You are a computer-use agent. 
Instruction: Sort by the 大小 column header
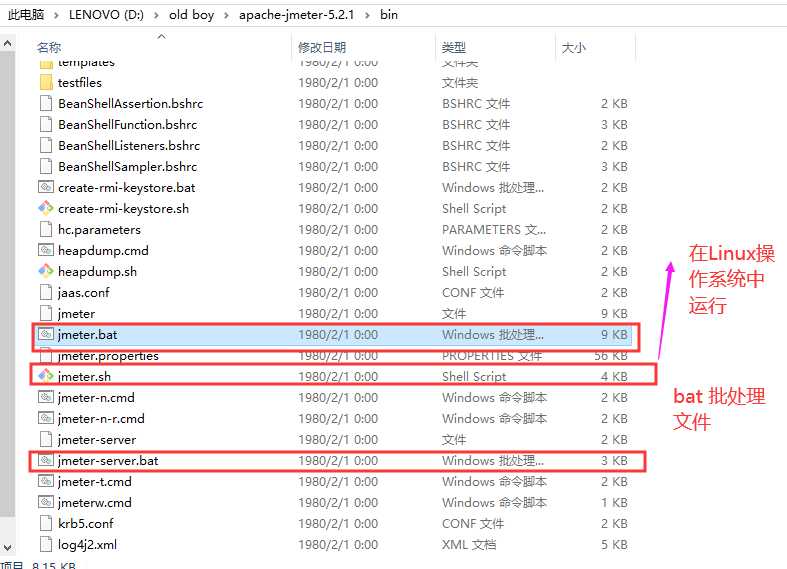tap(574, 48)
